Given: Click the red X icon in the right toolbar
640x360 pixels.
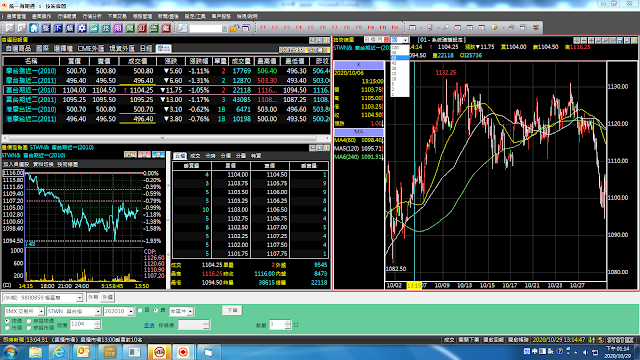Looking at the screenshot, I should pos(536,27).
